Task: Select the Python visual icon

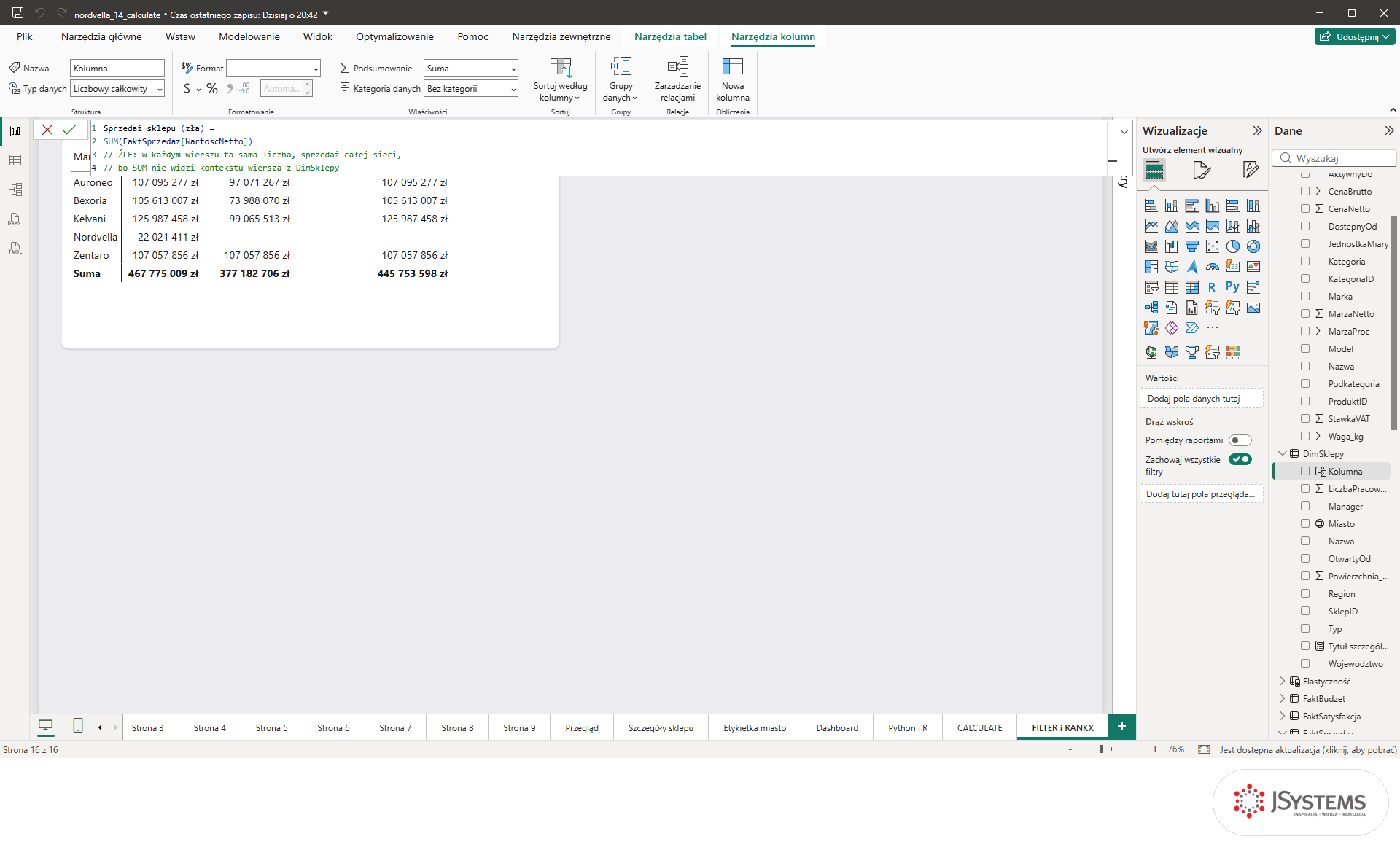Action: [x=1232, y=287]
